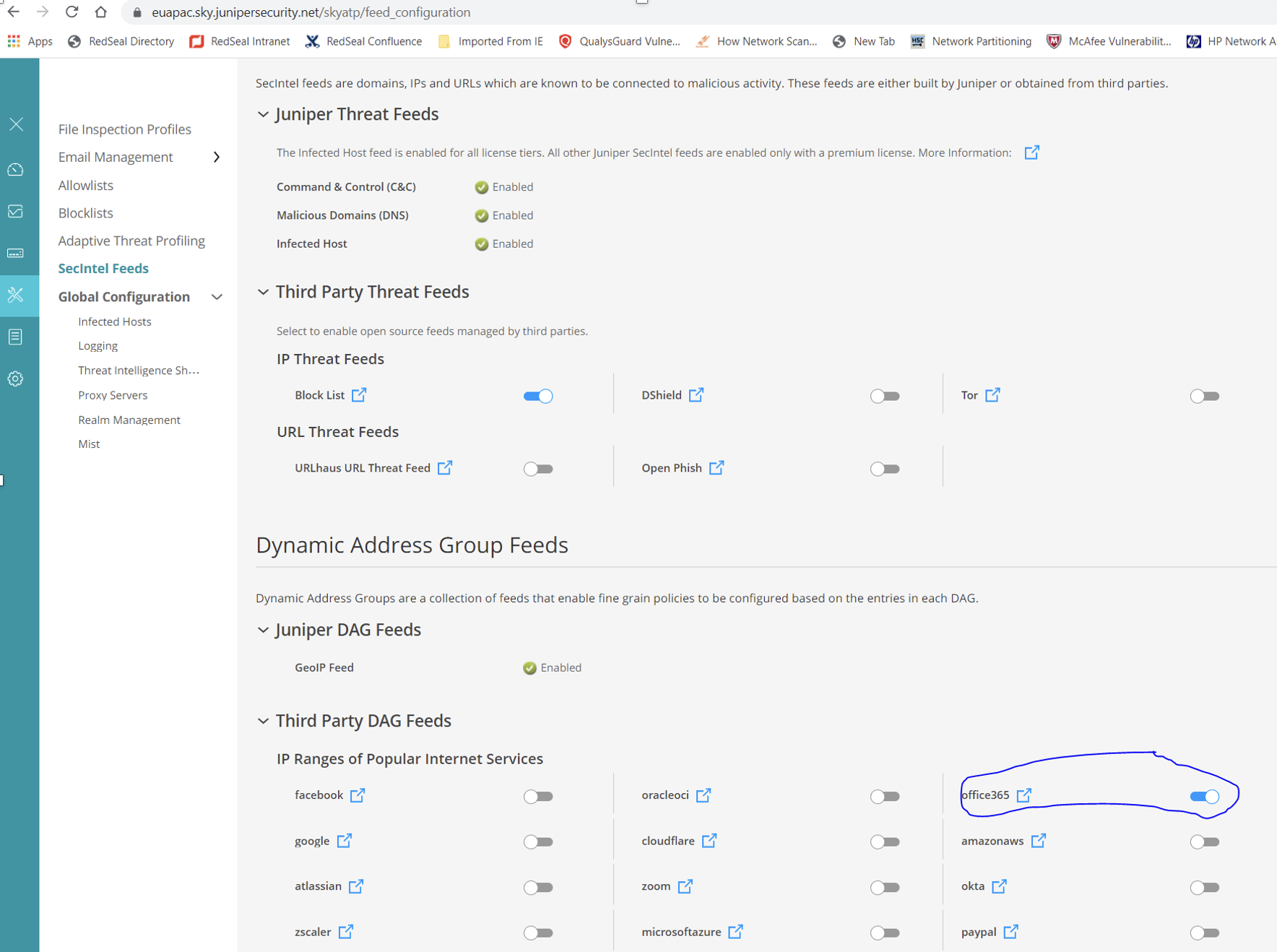The height and width of the screenshot is (952, 1277).
Task: Click the browser back arrow
Action: pyautogui.click(x=14, y=12)
